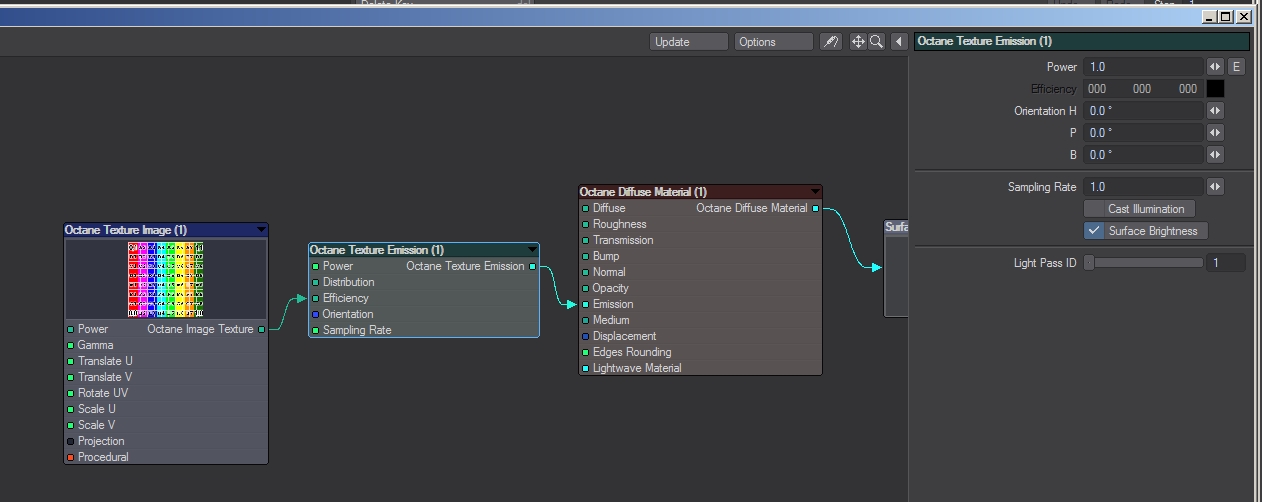This screenshot has width=1262, height=502.
Task: Click the Scale U input connector
Action: pos(71,409)
